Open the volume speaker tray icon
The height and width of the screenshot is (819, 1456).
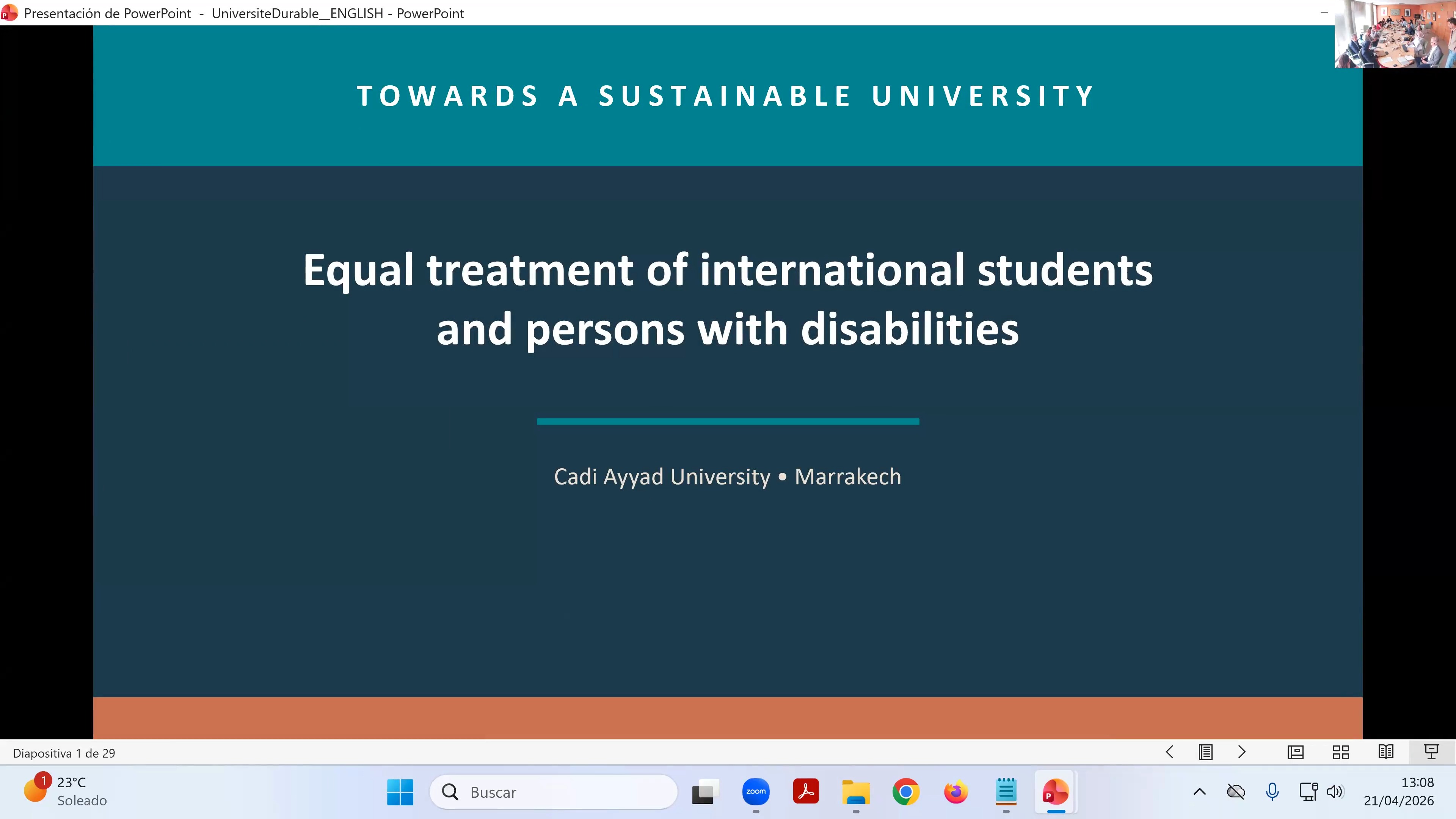tap(1335, 792)
